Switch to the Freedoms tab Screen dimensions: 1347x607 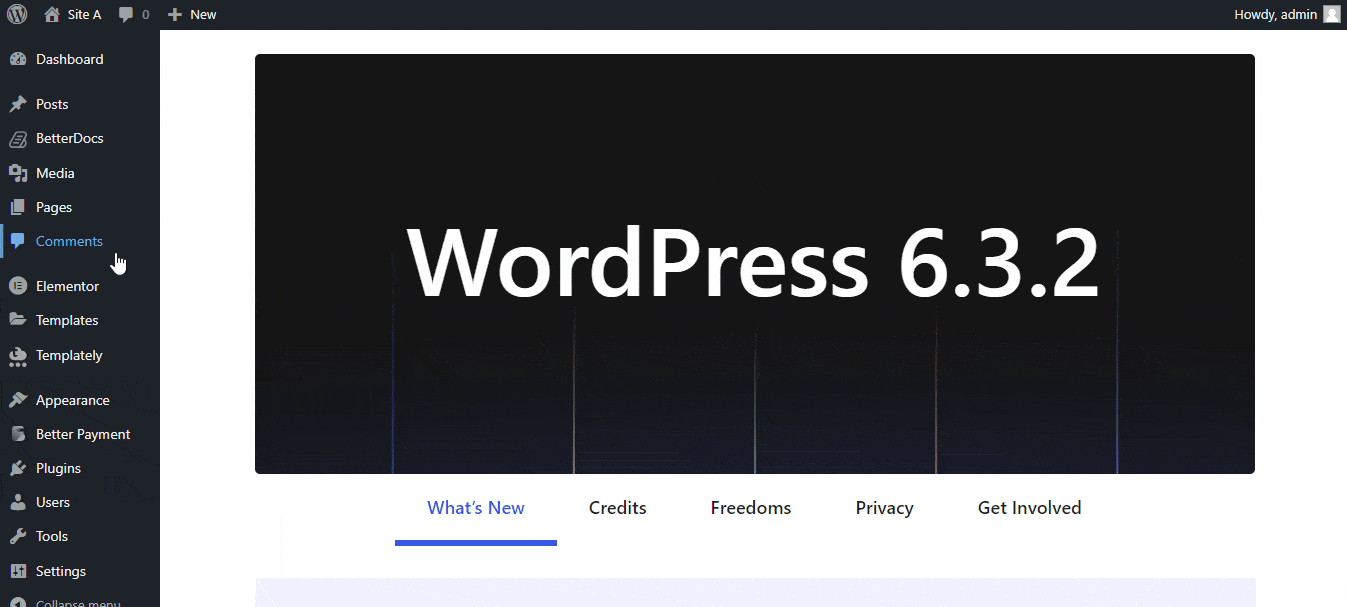coord(750,508)
